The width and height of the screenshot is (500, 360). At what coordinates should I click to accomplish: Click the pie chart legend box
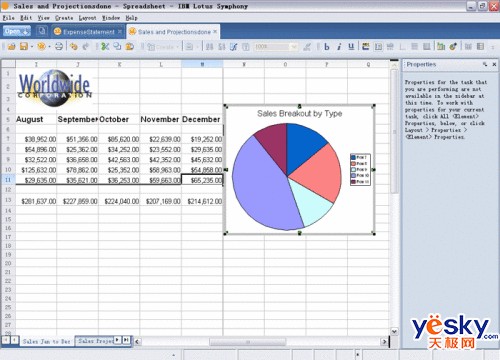(x=360, y=169)
